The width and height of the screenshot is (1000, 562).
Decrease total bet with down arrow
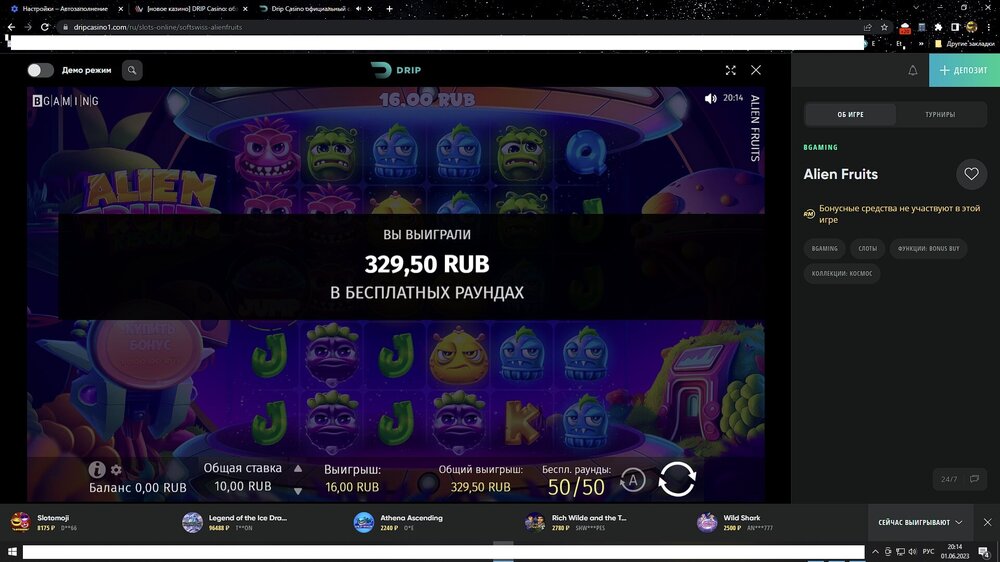[298, 491]
